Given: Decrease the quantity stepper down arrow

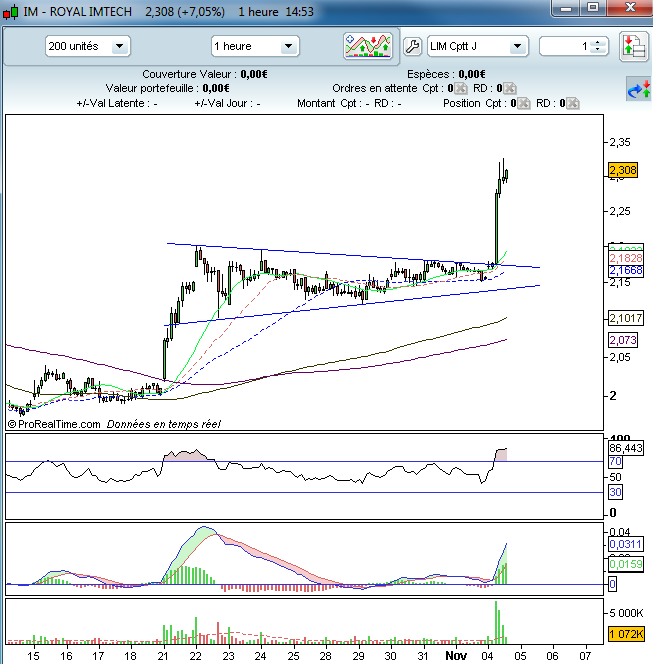Looking at the screenshot, I should point(598,50).
